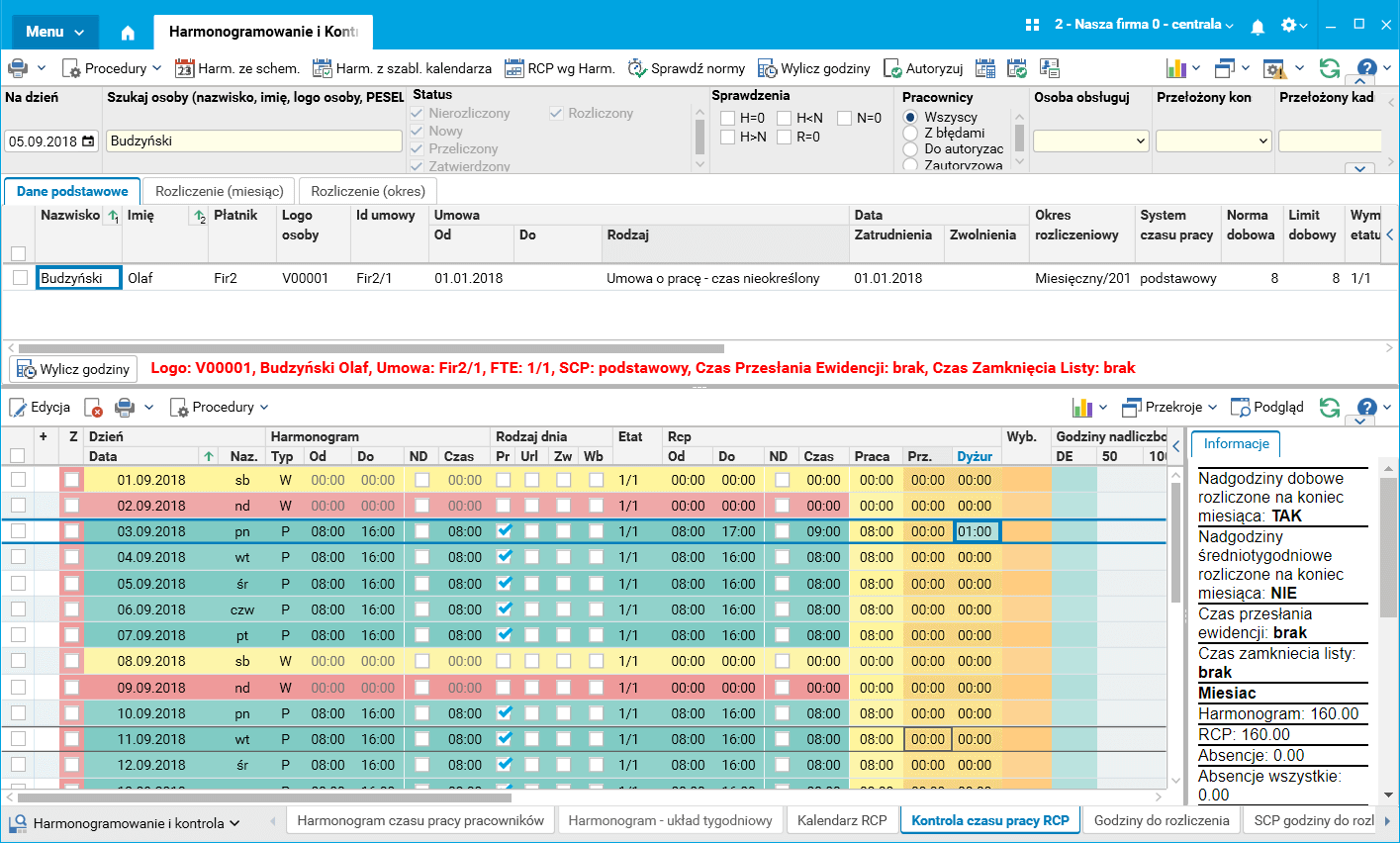Click RCP wg Harm. toolbar icon
The width and height of the screenshot is (1400, 843).
coord(513,68)
